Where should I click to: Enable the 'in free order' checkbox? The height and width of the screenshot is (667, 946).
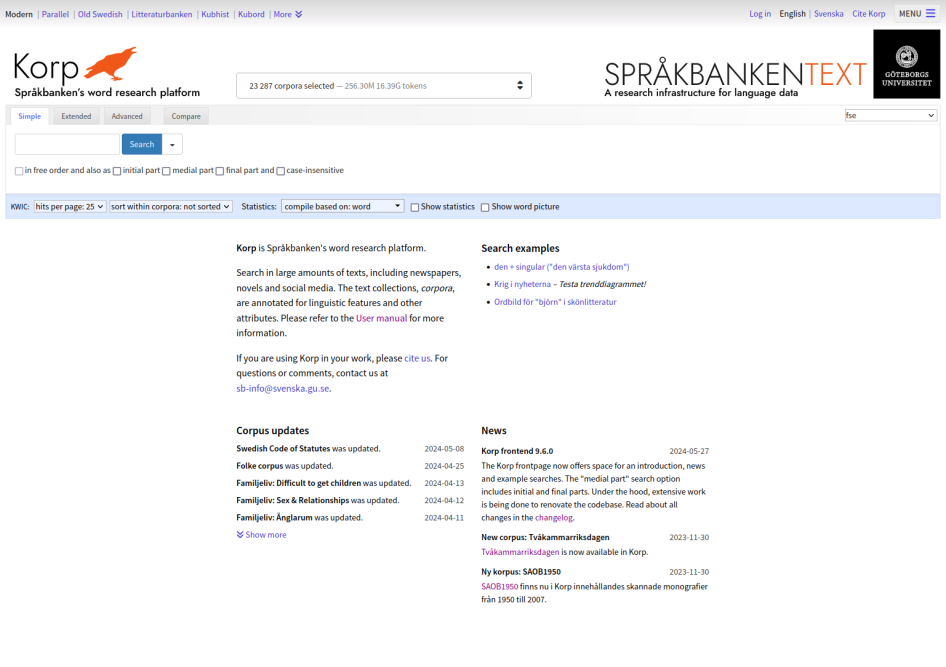[x=19, y=171]
